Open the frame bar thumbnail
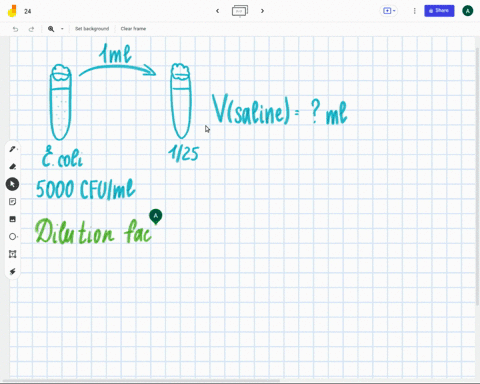The image size is (480, 384). 240,11
